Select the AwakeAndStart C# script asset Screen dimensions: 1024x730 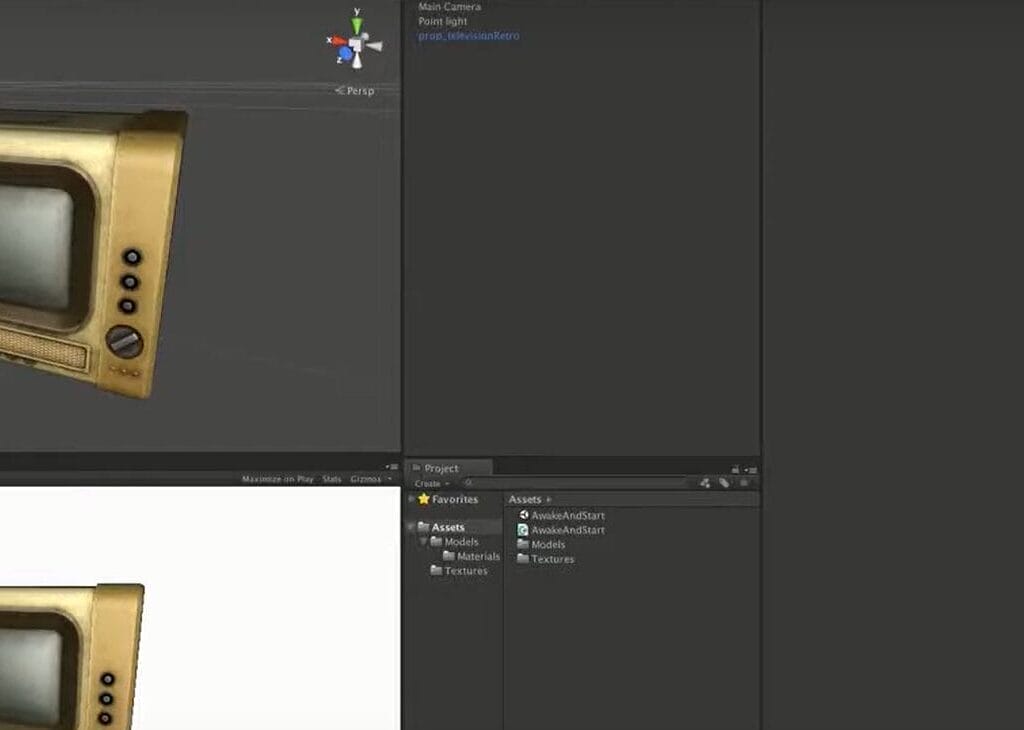point(562,530)
